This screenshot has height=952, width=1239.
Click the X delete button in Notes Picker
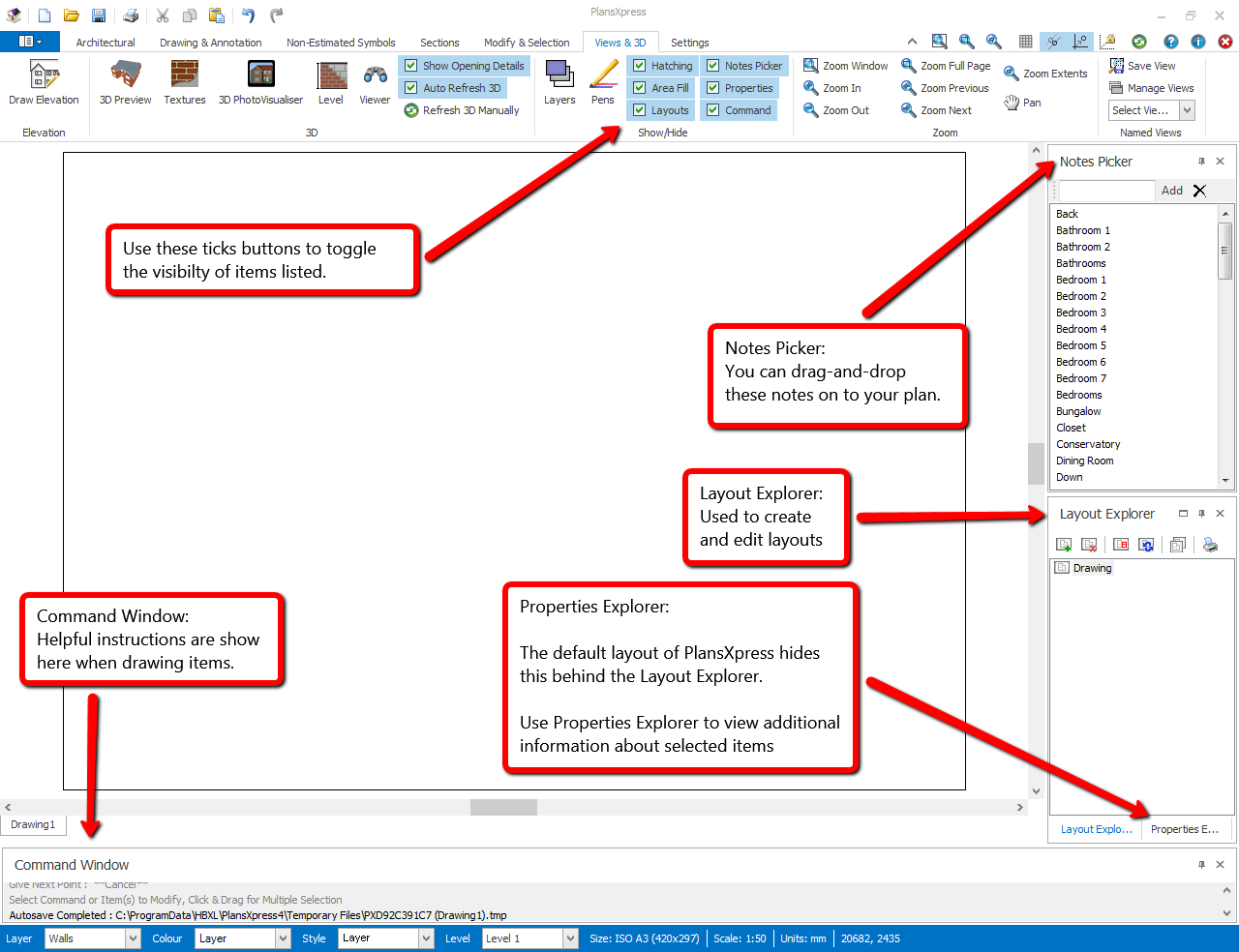click(1199, 191)
